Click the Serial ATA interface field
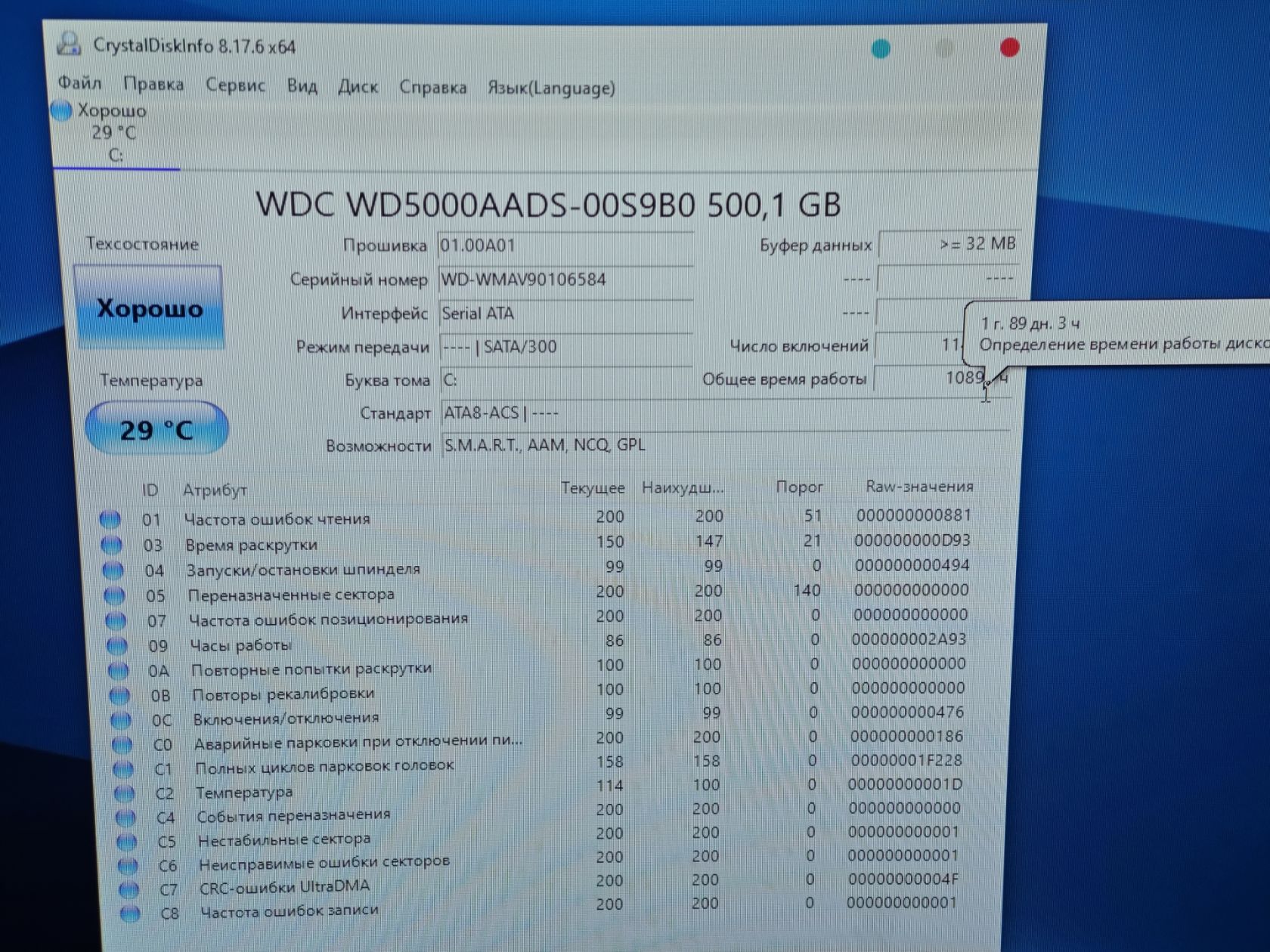Image resolution: width=1270 pixels, height=952 pixels. point(566,314)
